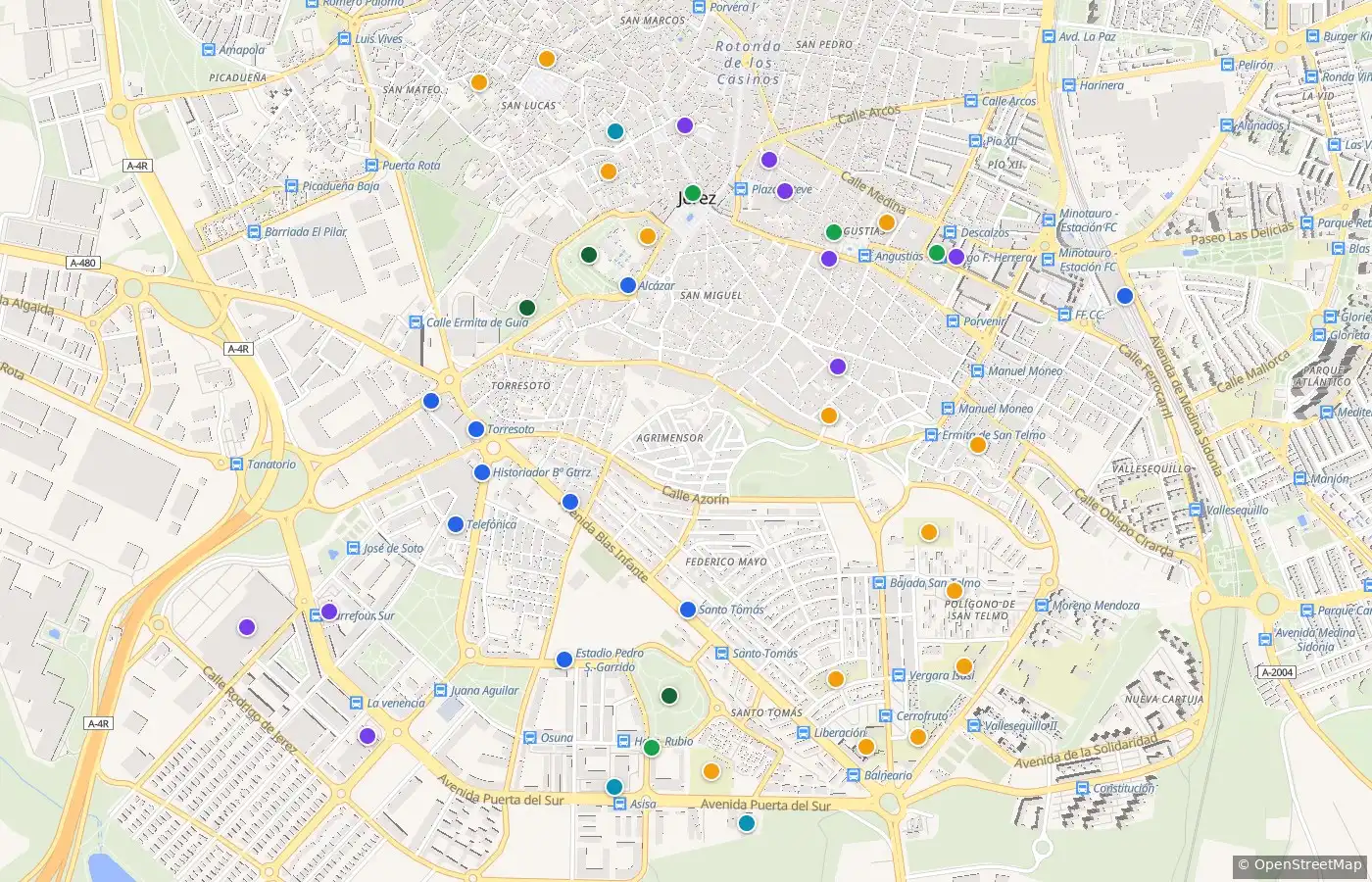1372x882 pixels.
Task: Click the Calle Ermita de Guía stop icon
Action: [x=416, y=322]
